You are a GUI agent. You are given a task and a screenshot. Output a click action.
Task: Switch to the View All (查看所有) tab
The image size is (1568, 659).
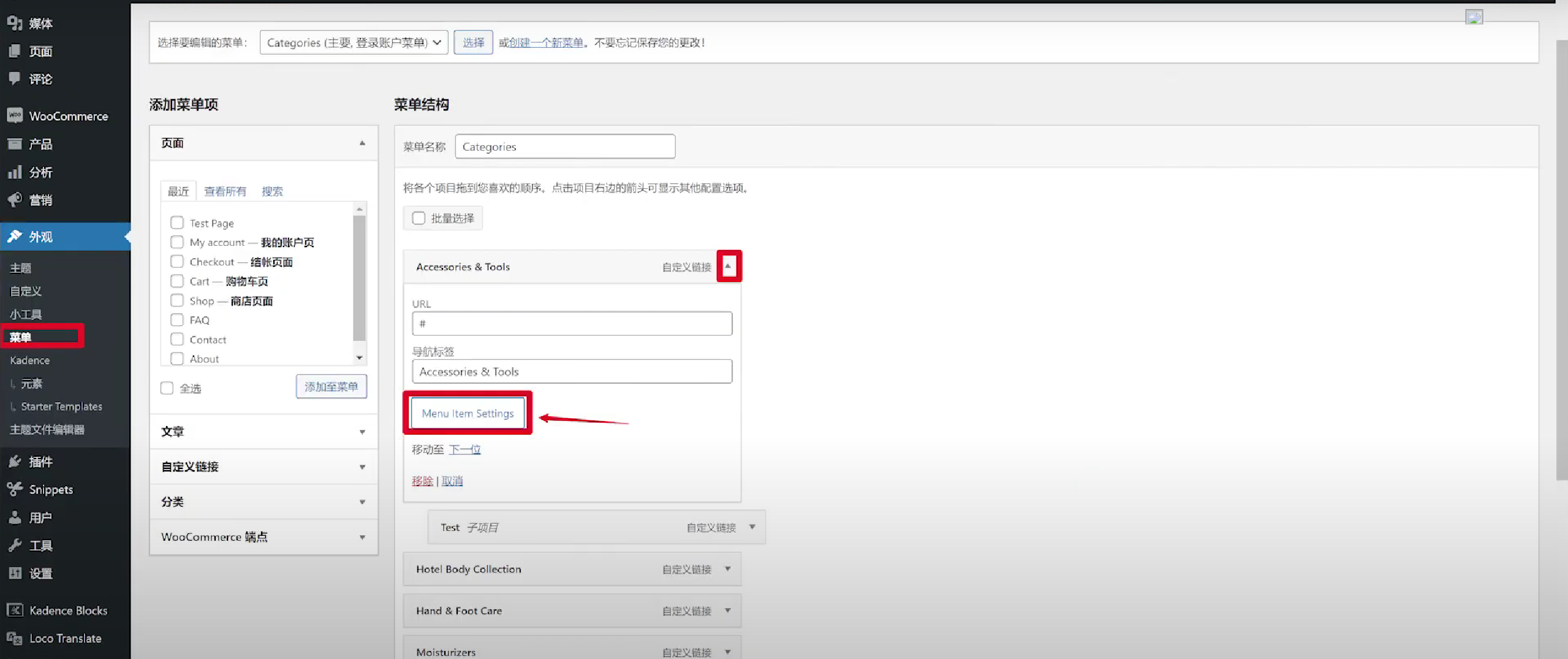pyautogui.click(x=225, y=191)
